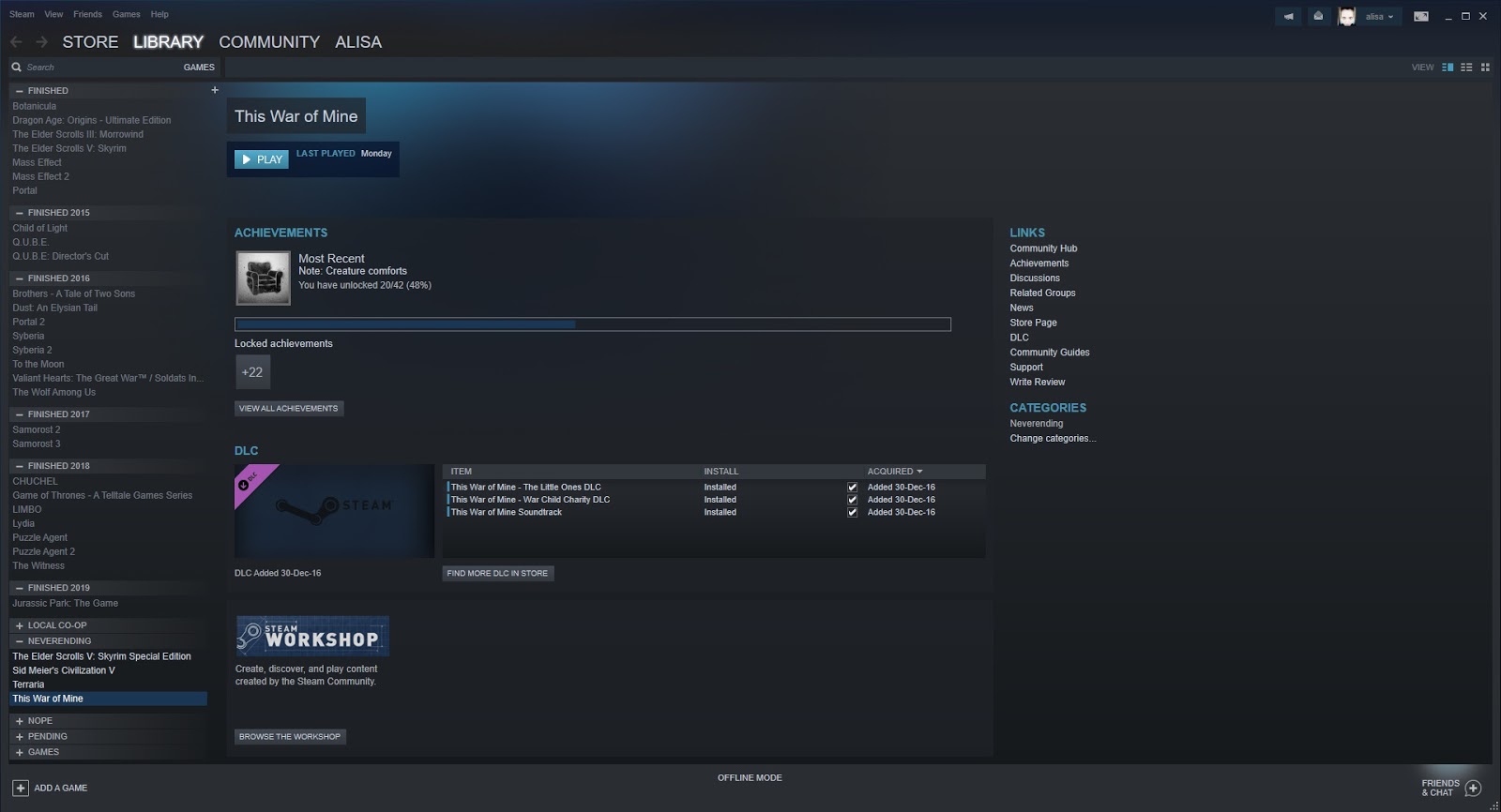Viewport: 1501px width, 812px height.
Task: Collapse the FINISHED 2019 category
Action: coord(20,588)
